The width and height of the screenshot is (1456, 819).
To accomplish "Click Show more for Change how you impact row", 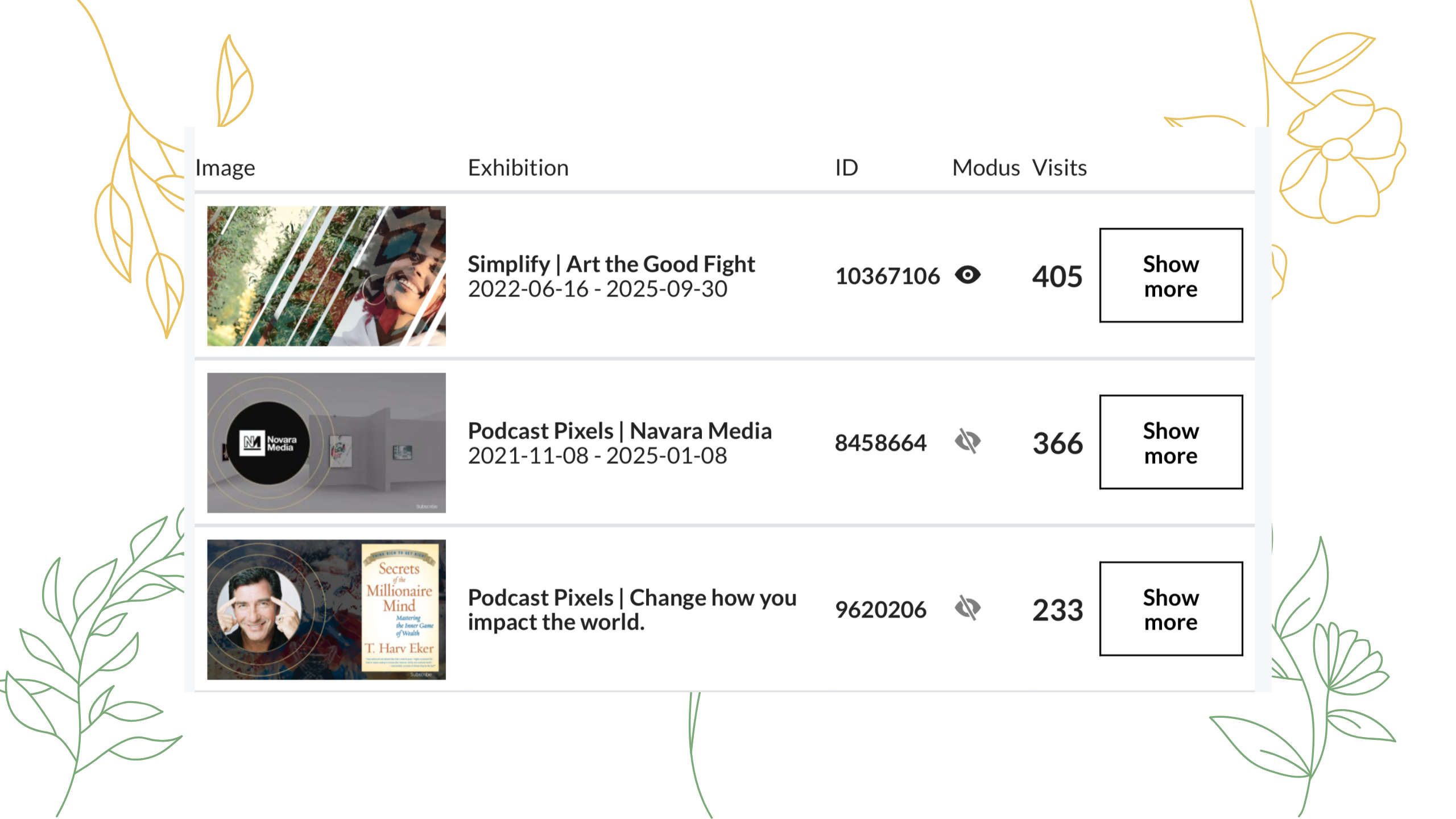I will [1170, 609].
